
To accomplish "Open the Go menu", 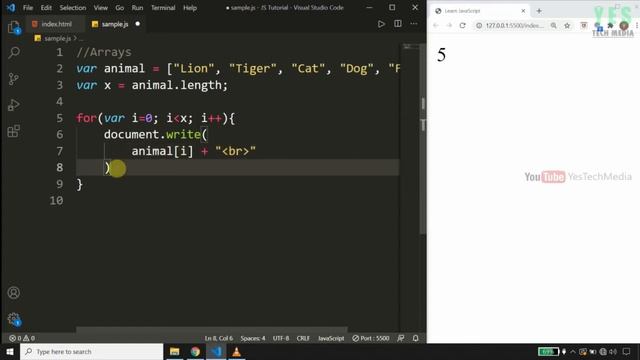I will coord(120,8).
